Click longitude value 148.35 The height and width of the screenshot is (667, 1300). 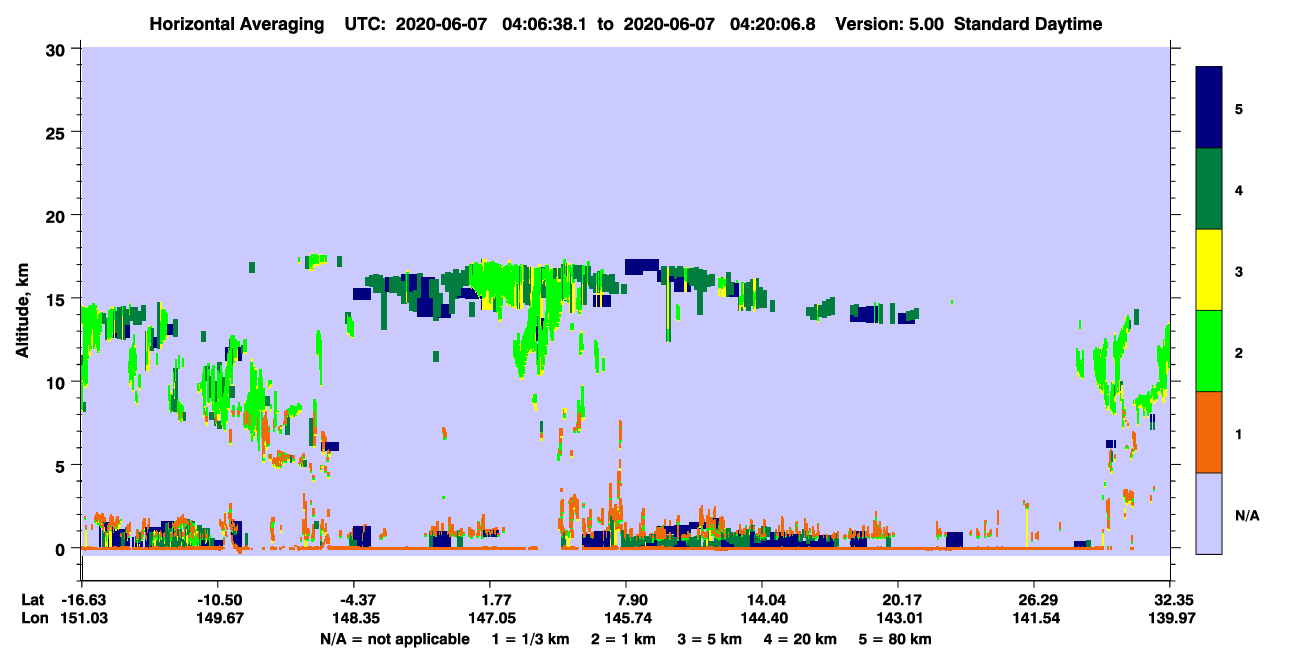coord(354,619)
